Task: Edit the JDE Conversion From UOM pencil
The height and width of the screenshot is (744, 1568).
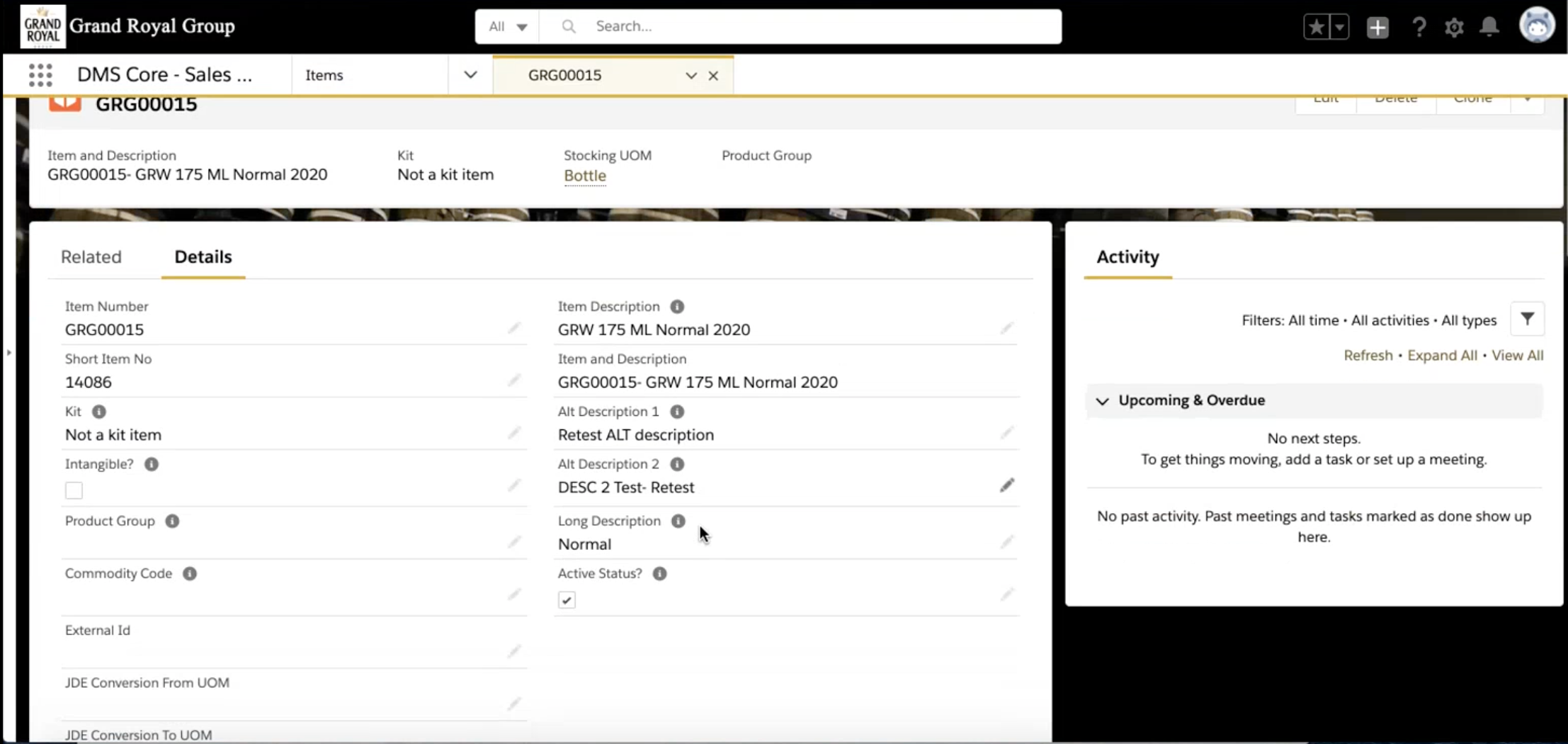Action: pos(514,704)
